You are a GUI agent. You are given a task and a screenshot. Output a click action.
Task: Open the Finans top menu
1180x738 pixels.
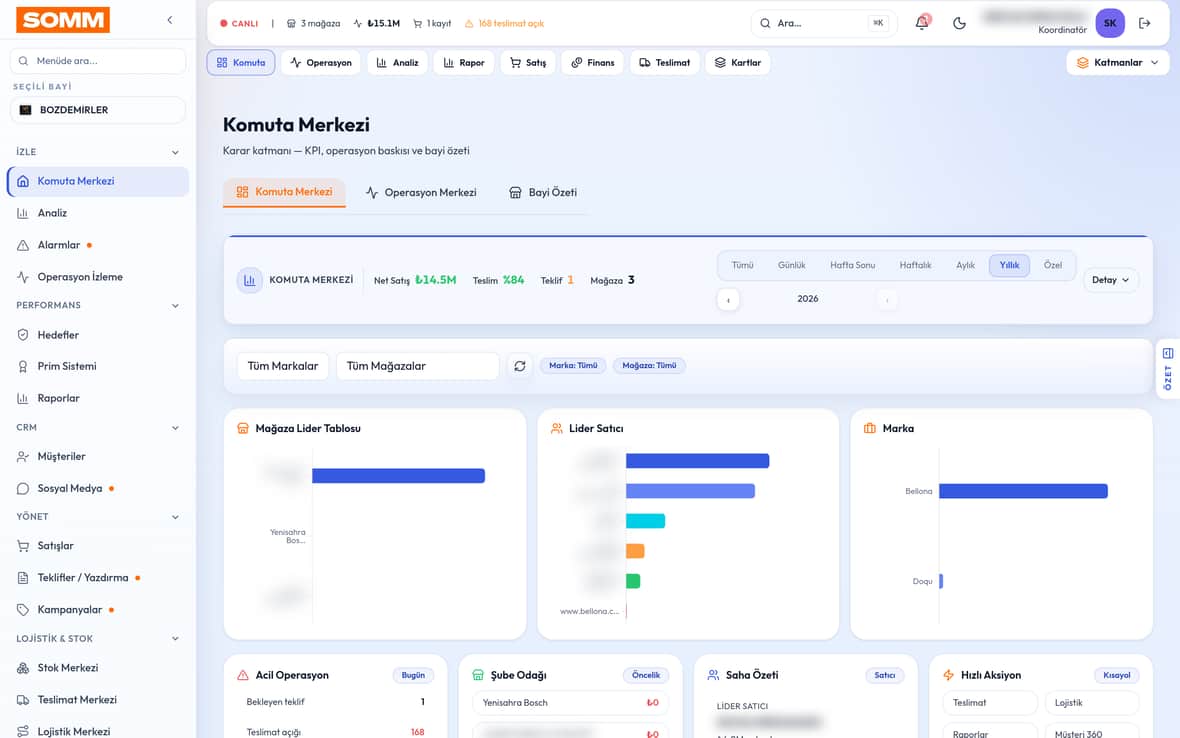(592, 62)
